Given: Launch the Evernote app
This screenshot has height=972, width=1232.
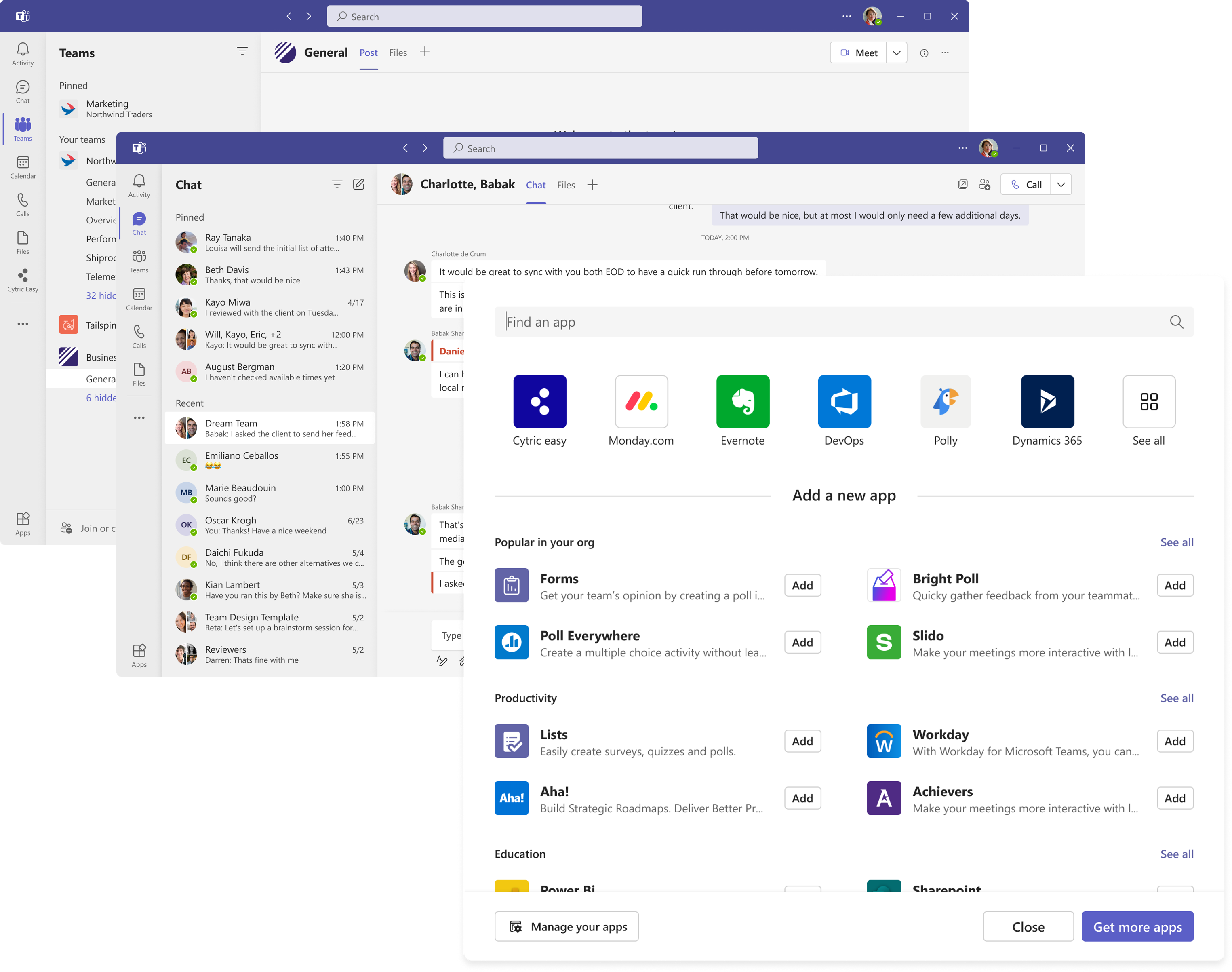Looking at the screenshot, I should click(x=742, y=402).
